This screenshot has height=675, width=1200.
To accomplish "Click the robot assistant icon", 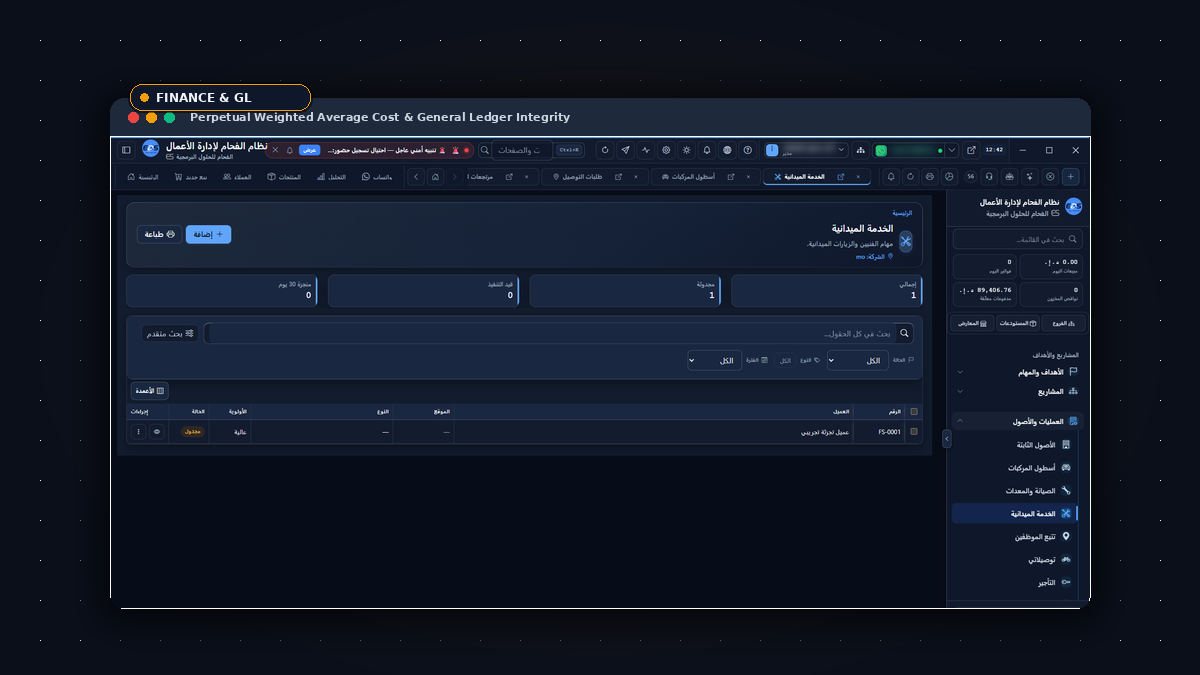I will click(x=1009, y=177).
